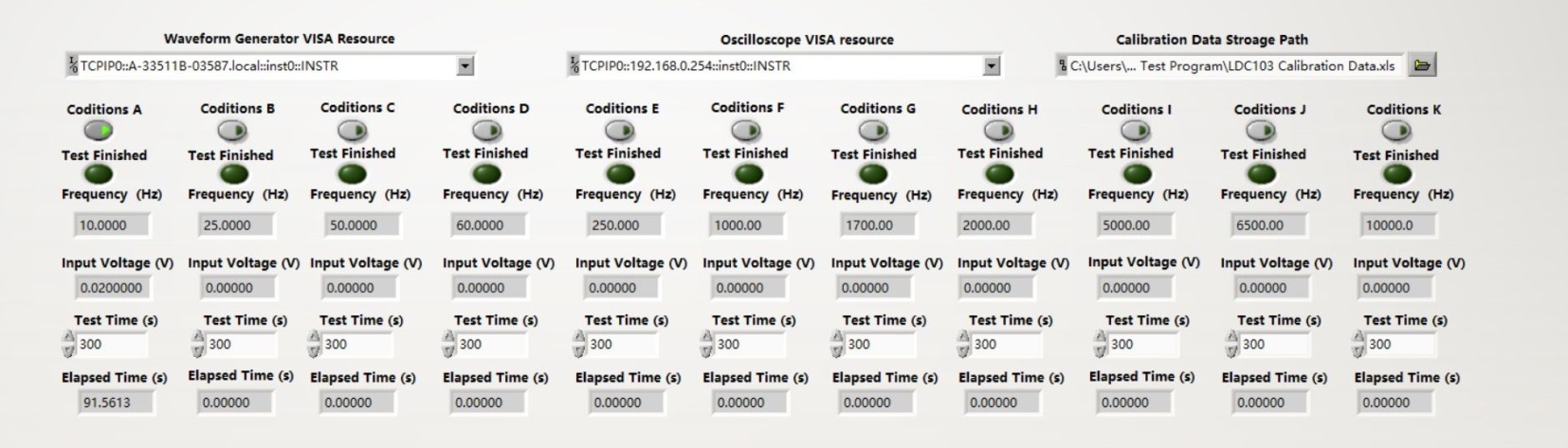Toggle the Coditions A switch
This screenshot has width=1568, height=448.
[99, 130]
